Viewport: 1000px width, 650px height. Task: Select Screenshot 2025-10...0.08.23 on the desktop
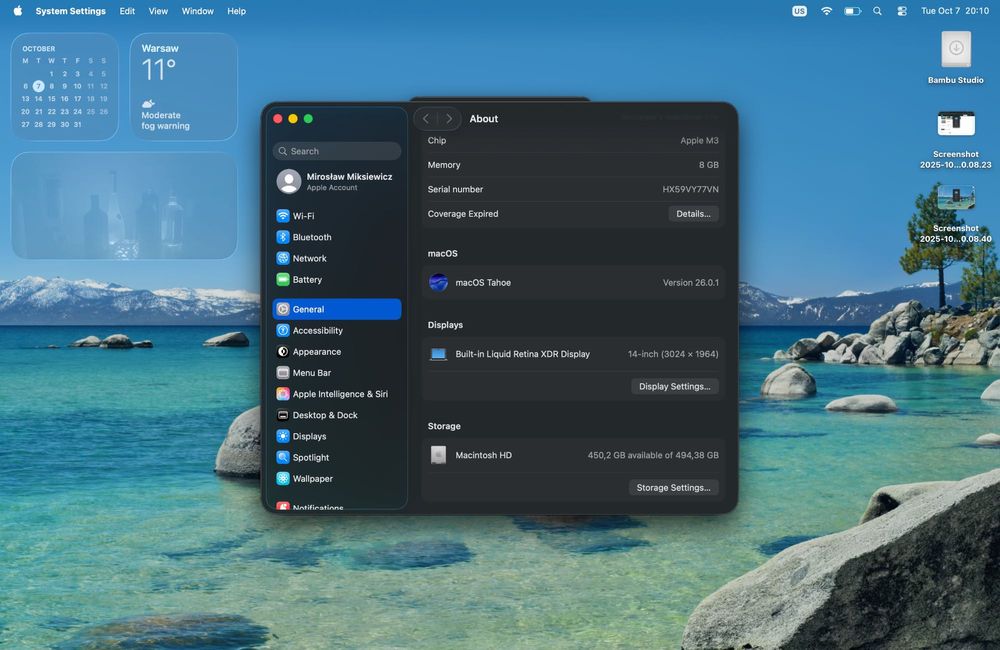pyautogui.click(x=955, y=139)
